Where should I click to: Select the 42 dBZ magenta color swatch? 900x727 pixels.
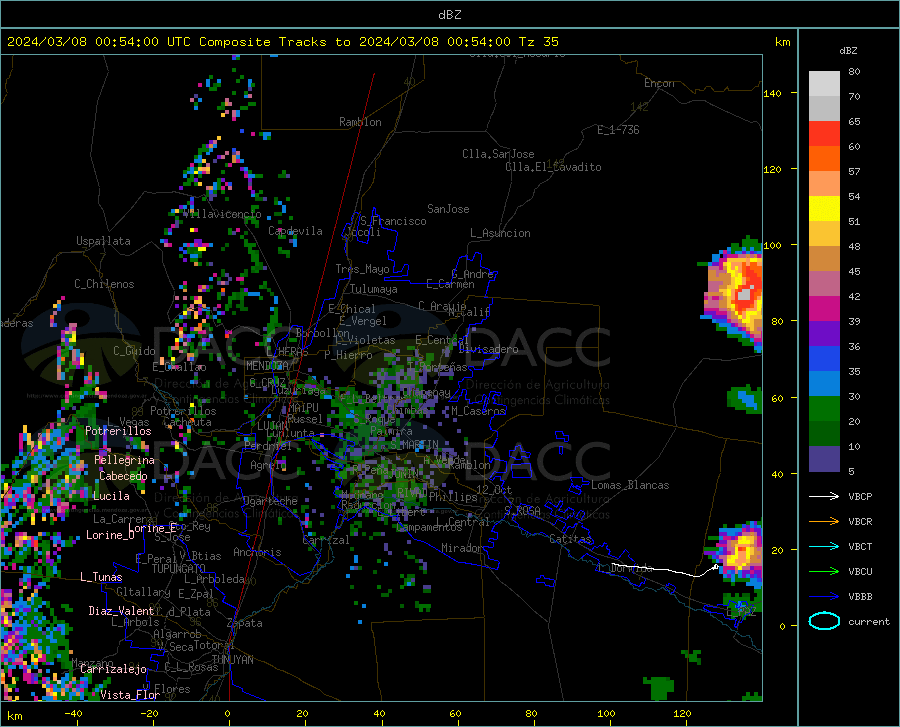point(824,308)
